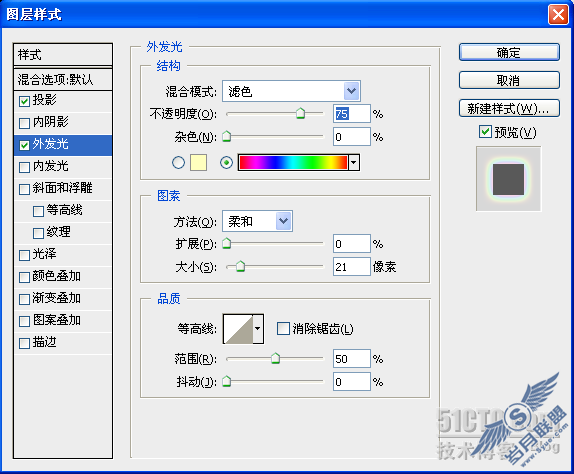Viewport: 574px width, 474px height.
Task: Check the 消除锯齿(L) anti-alias checkbox
Action: tap(283, 328)
